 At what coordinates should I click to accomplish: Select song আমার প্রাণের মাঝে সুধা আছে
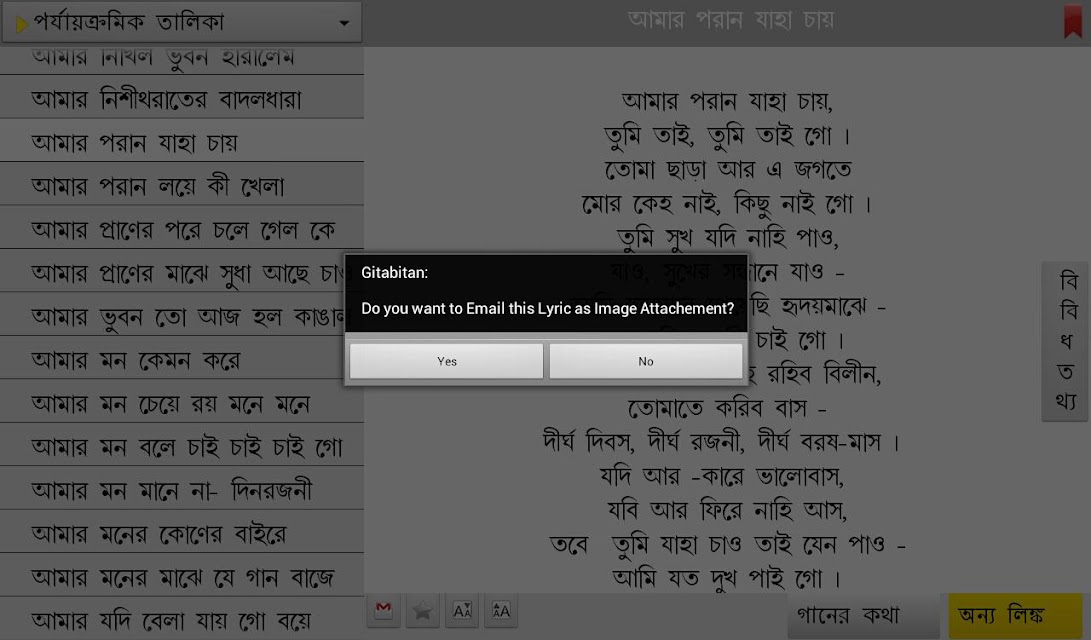[182, 273]
